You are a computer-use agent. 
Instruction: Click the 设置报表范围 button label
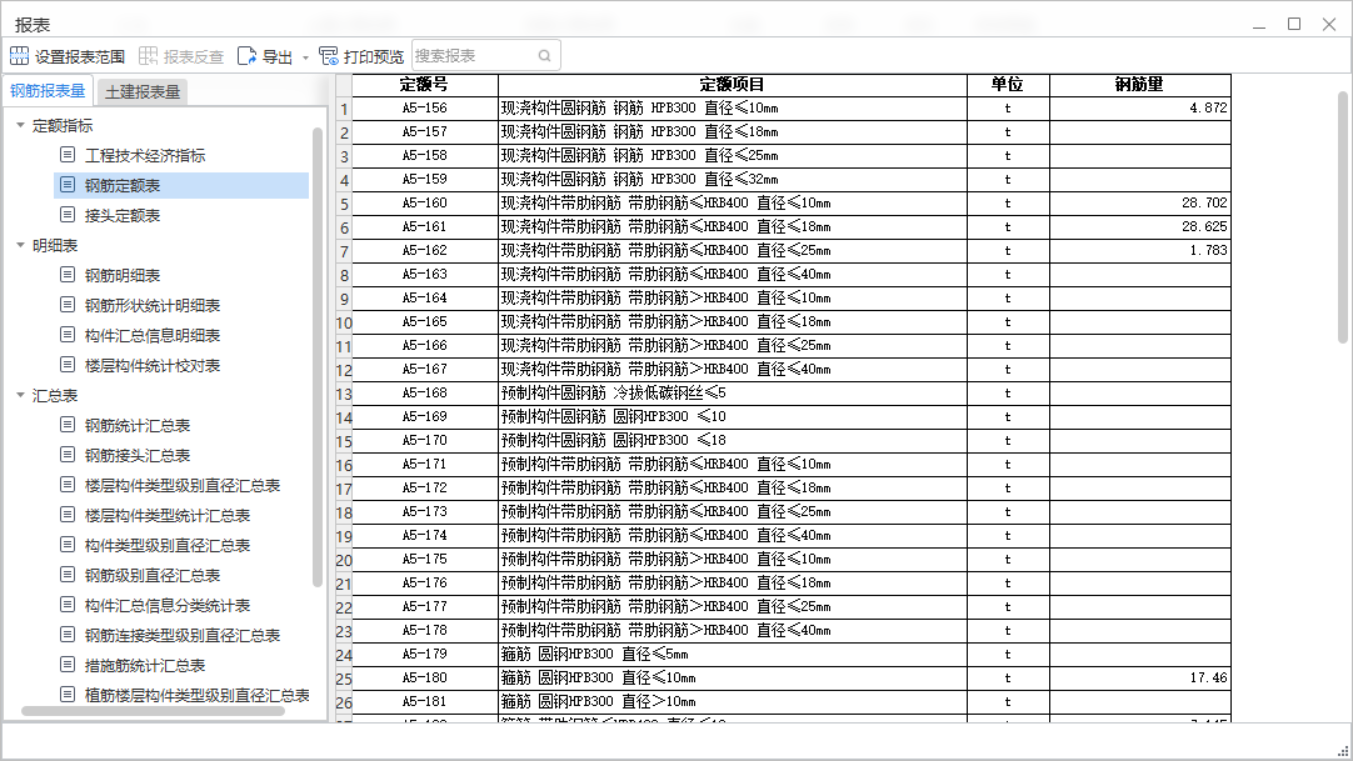pyautogui.click(x=80, y=57)
